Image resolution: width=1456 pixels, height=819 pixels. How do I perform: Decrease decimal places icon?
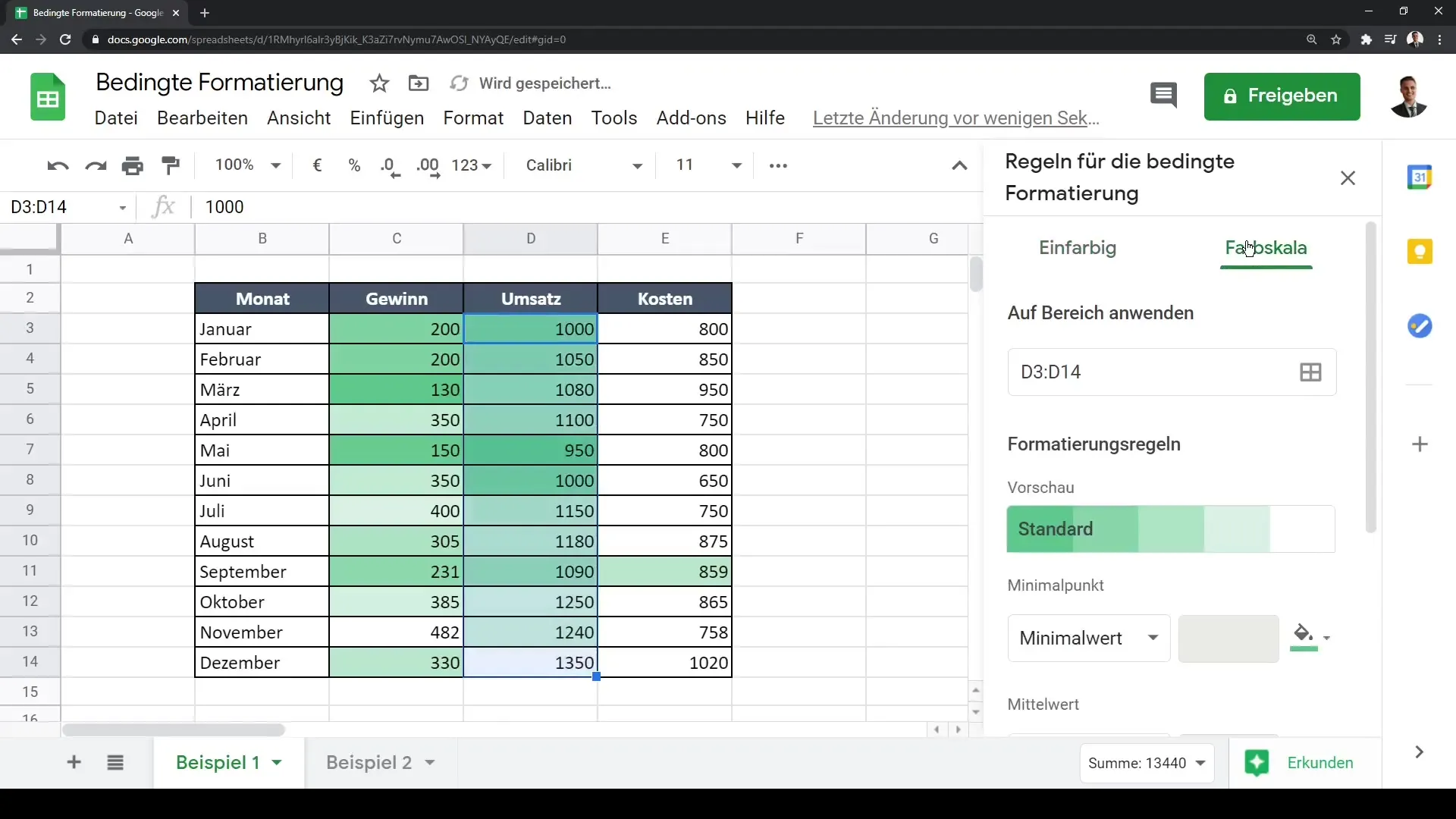coord(390,167)
